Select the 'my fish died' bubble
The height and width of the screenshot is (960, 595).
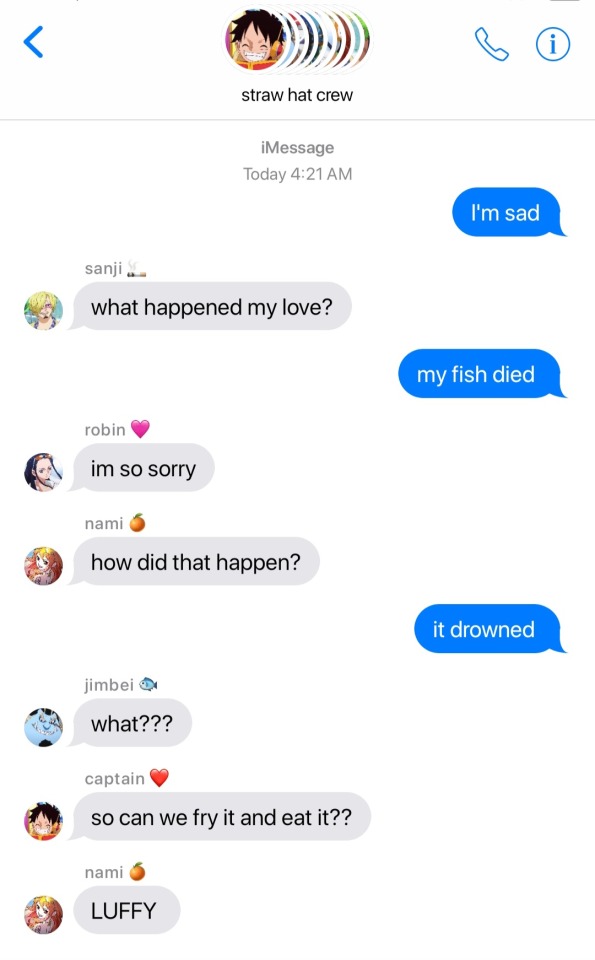481,373
